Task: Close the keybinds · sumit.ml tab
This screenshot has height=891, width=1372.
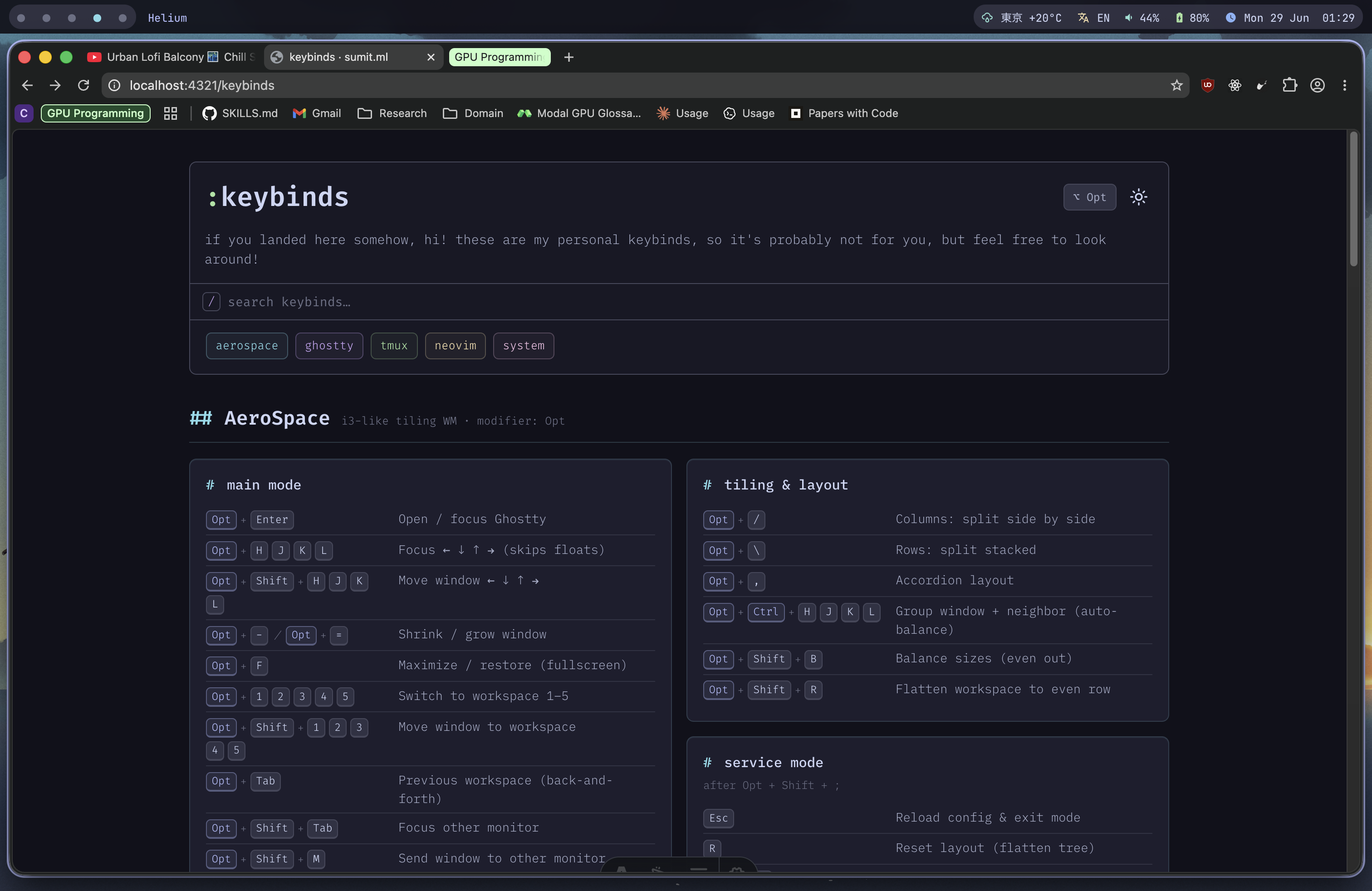Action: tap(431, 57)
